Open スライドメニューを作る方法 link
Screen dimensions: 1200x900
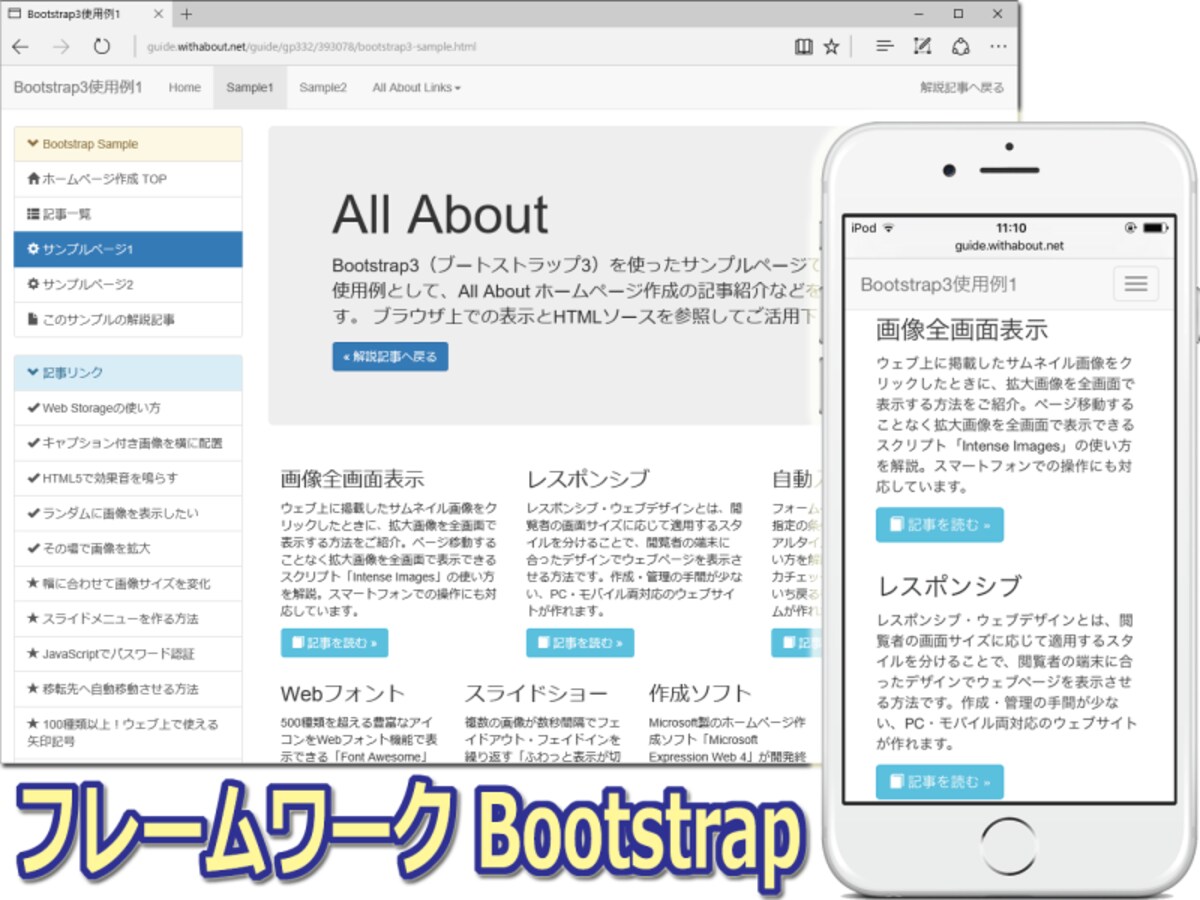(x=128, y=618)
